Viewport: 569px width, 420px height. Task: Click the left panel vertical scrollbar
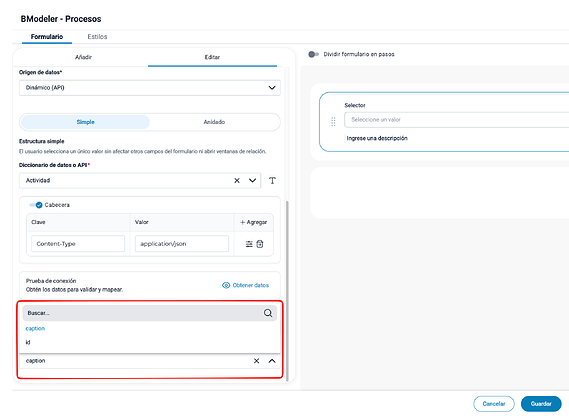tap(287, 290)
